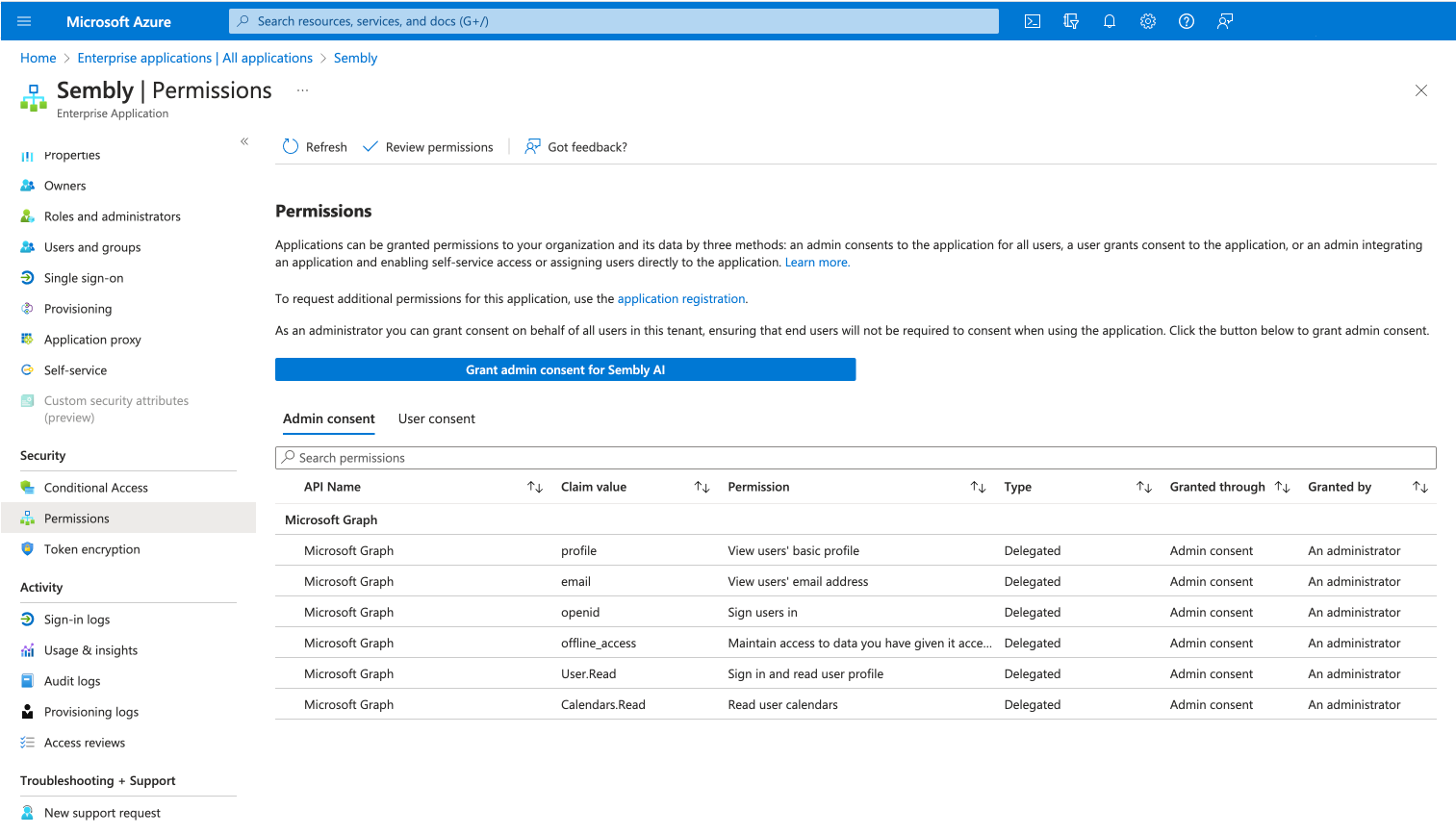Switch to the User consent tab

point(436,419)
